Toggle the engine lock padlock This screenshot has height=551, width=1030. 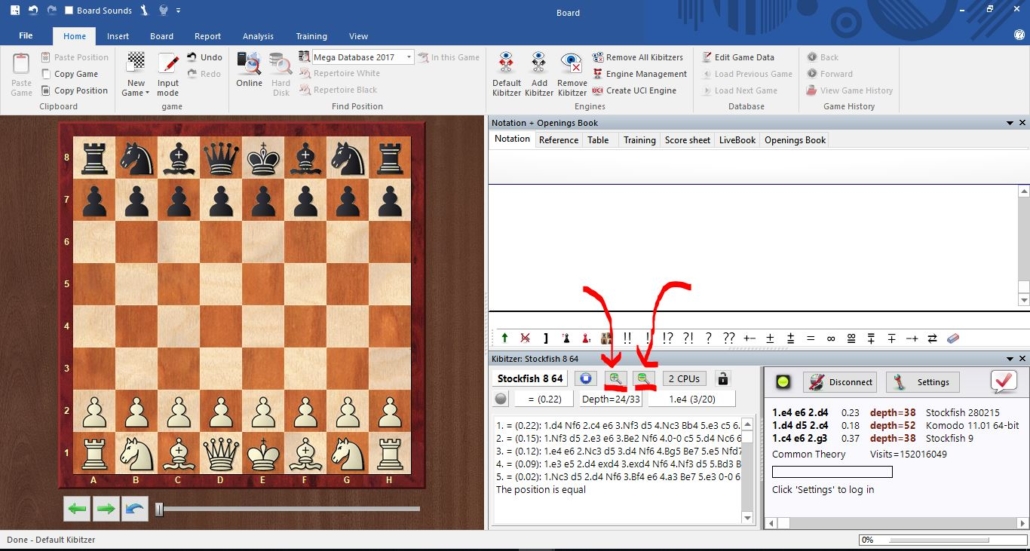click(x=723, y=379)
